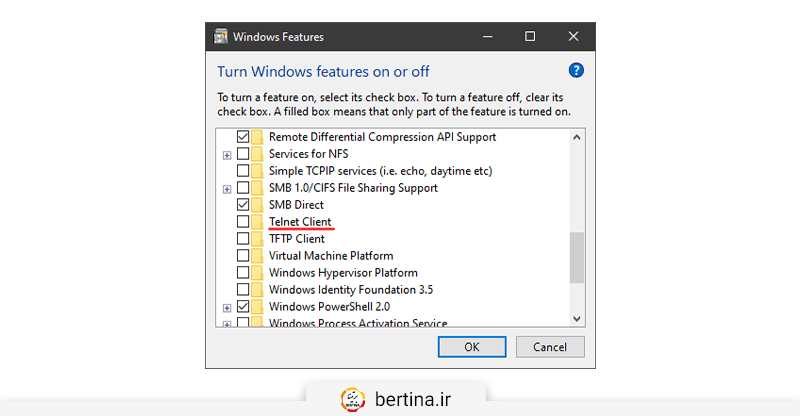
Task: Expand SMB 1.0/CIFS File Sharing Support node
Action: [x=227, y=189]
